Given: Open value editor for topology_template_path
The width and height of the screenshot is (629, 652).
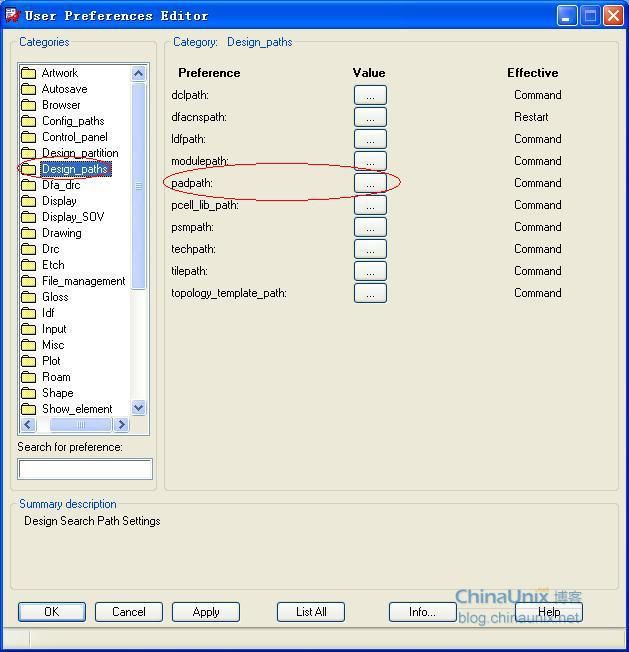Looking at the screenshot, I should [370, 293].
